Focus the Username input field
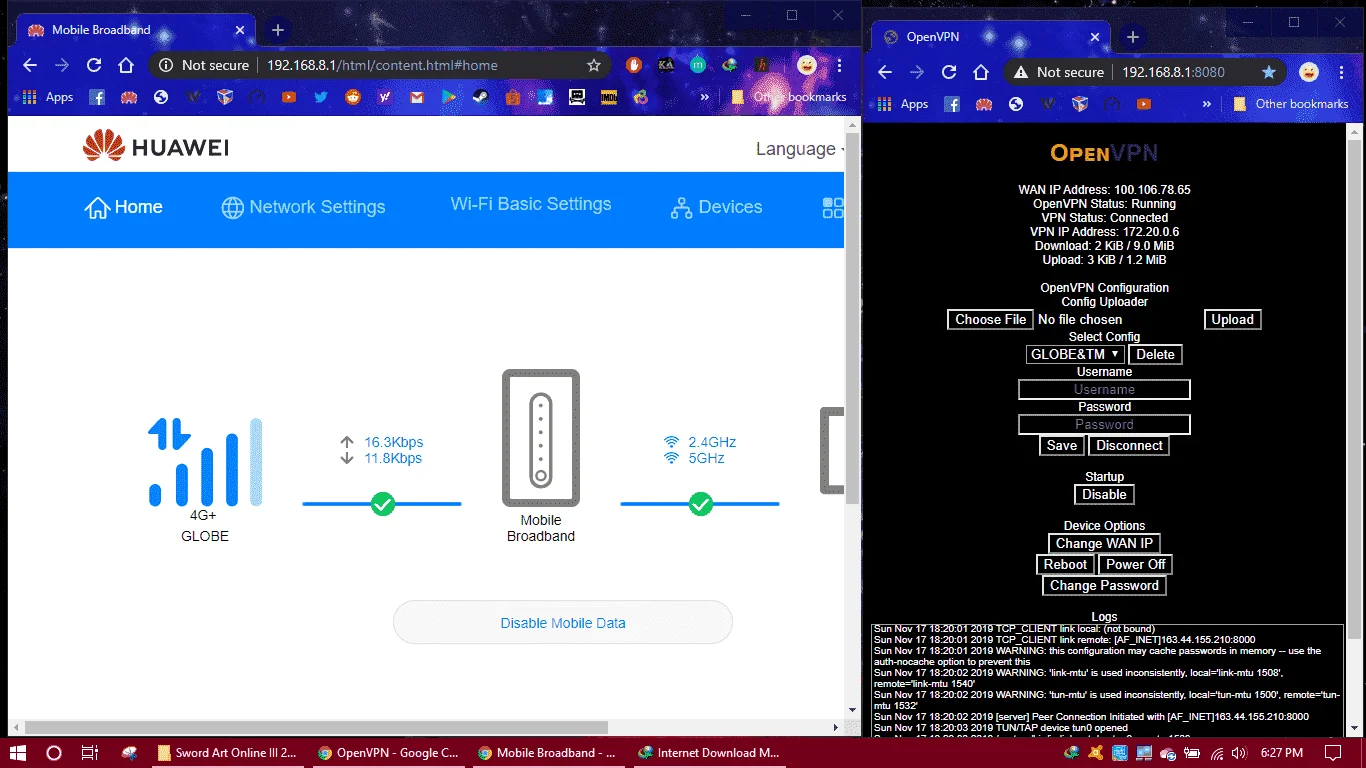1366x768 pixels. tap(1104, 390)
